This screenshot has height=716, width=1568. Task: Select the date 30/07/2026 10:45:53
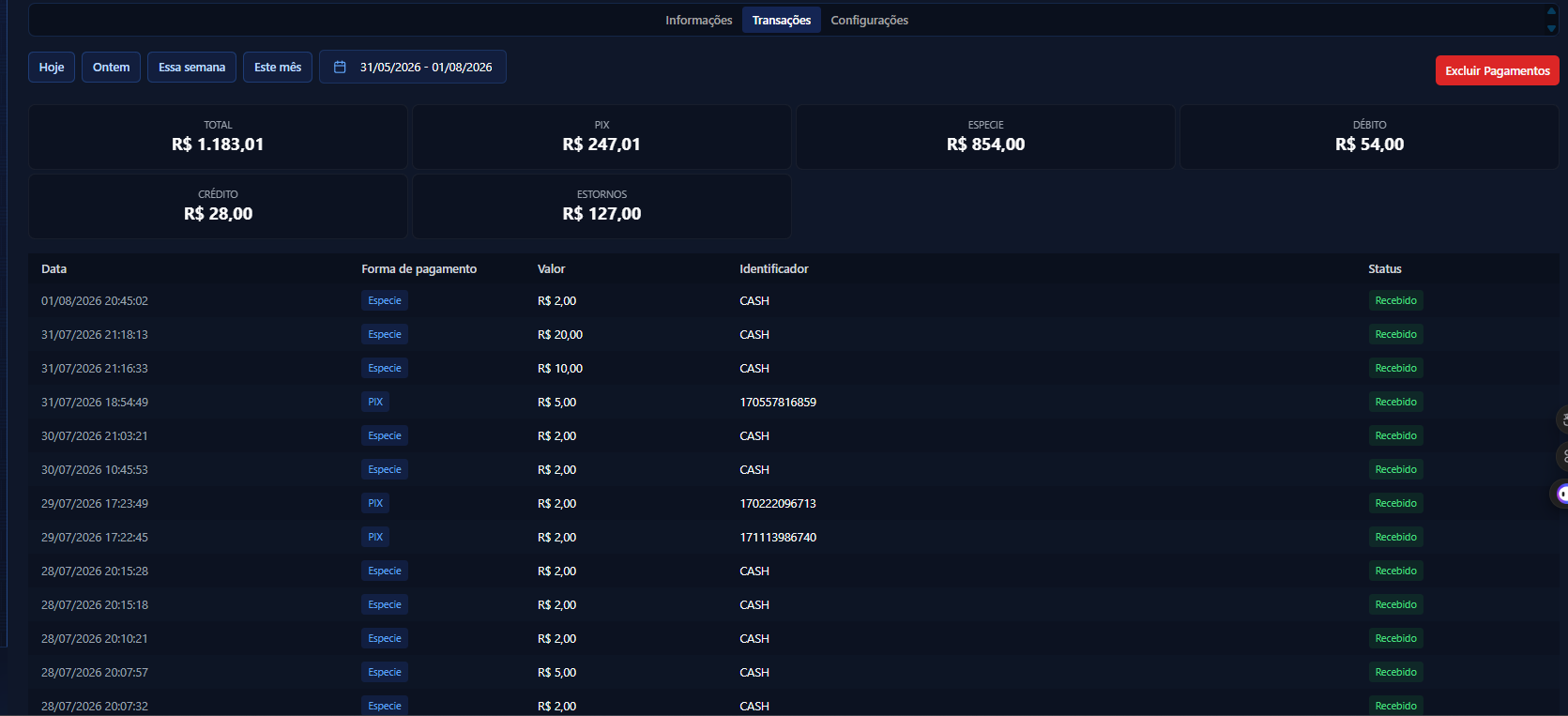coord(95,469)
